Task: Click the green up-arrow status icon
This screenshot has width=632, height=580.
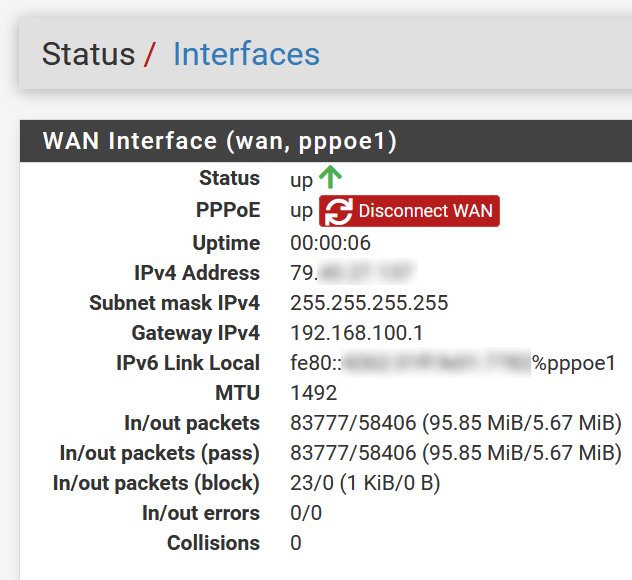Action: [x=330, y=177]
